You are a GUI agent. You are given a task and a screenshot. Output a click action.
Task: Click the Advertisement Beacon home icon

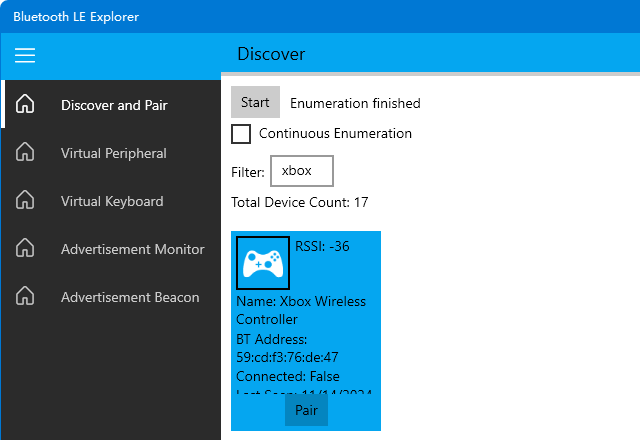click(25, 296)
